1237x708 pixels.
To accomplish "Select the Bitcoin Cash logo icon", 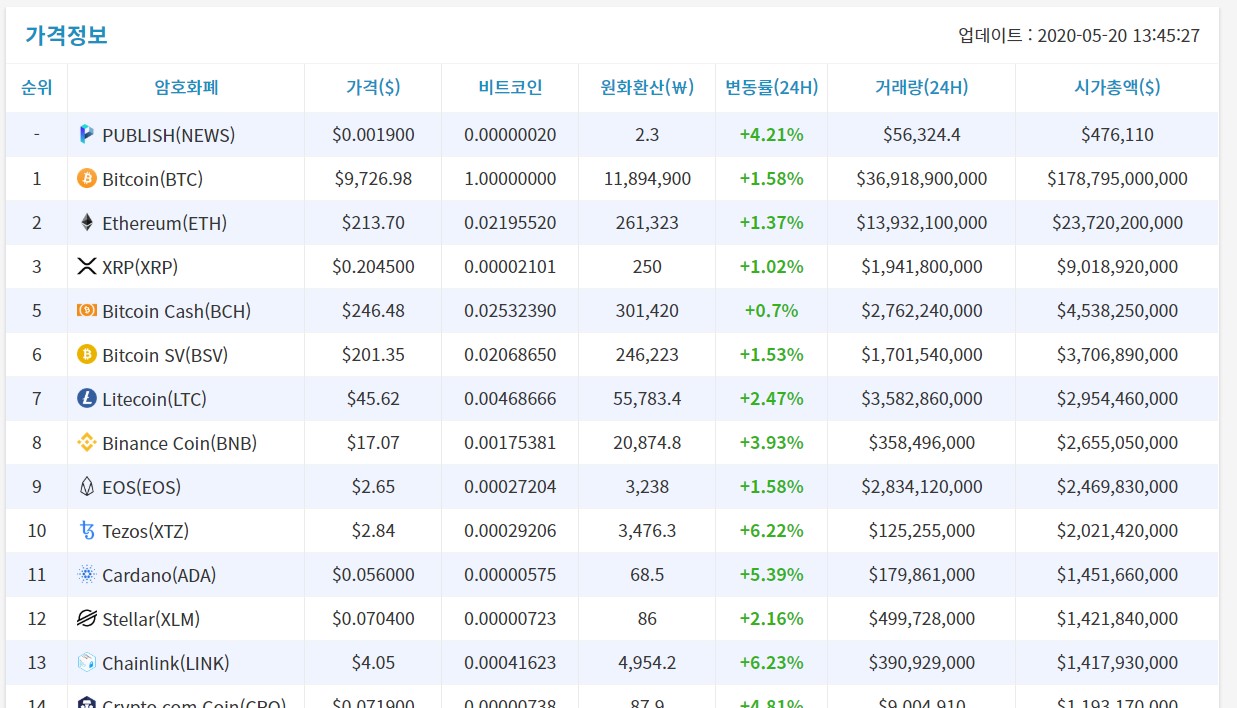I will click(87, 310).
